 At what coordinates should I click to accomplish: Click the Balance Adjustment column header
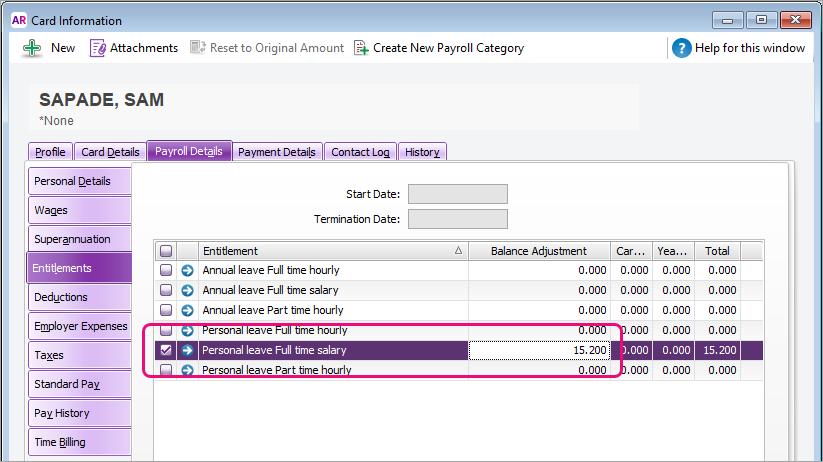click(539, 251)
